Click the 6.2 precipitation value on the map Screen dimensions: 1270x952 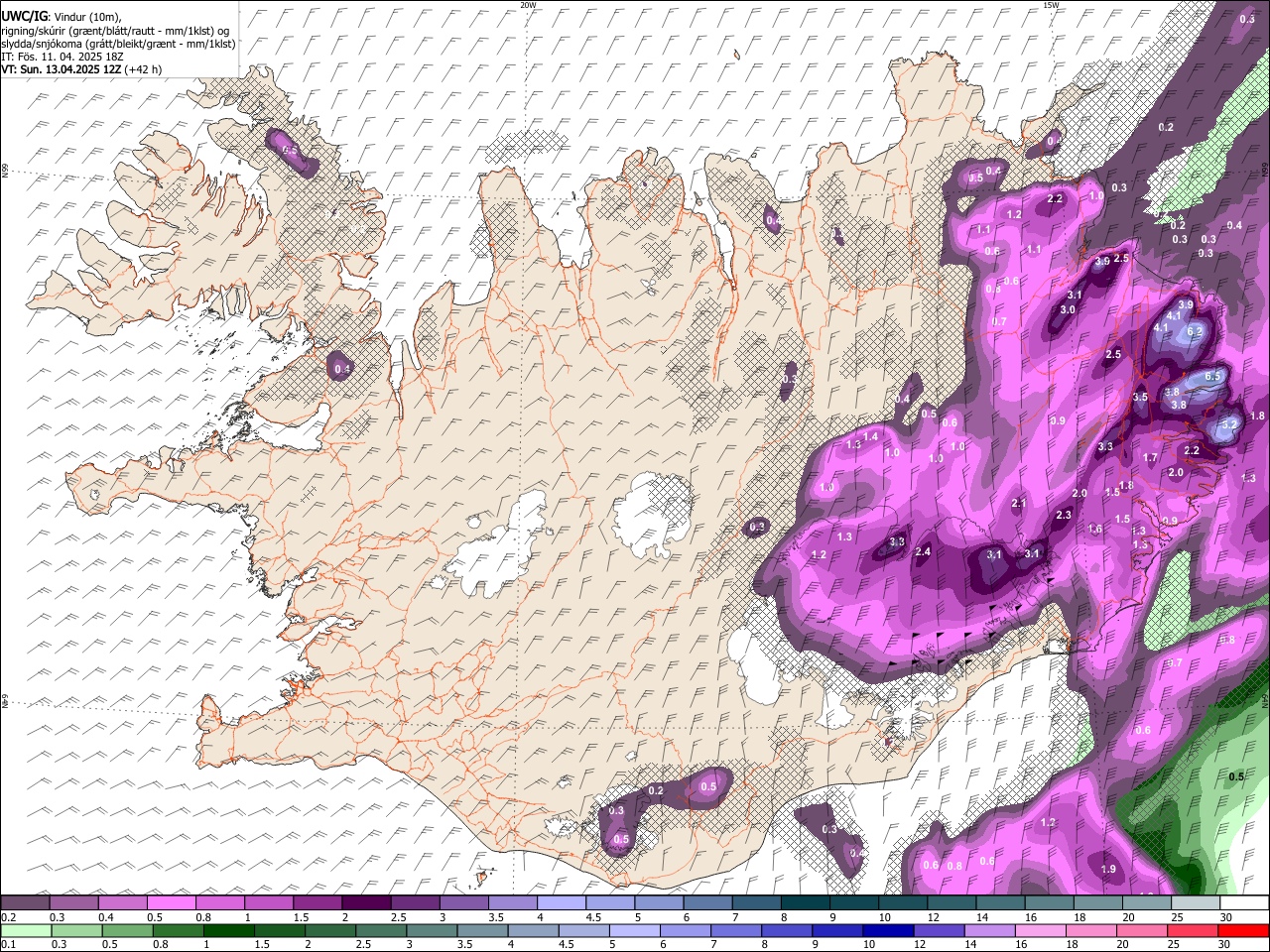coord(1195,331)
